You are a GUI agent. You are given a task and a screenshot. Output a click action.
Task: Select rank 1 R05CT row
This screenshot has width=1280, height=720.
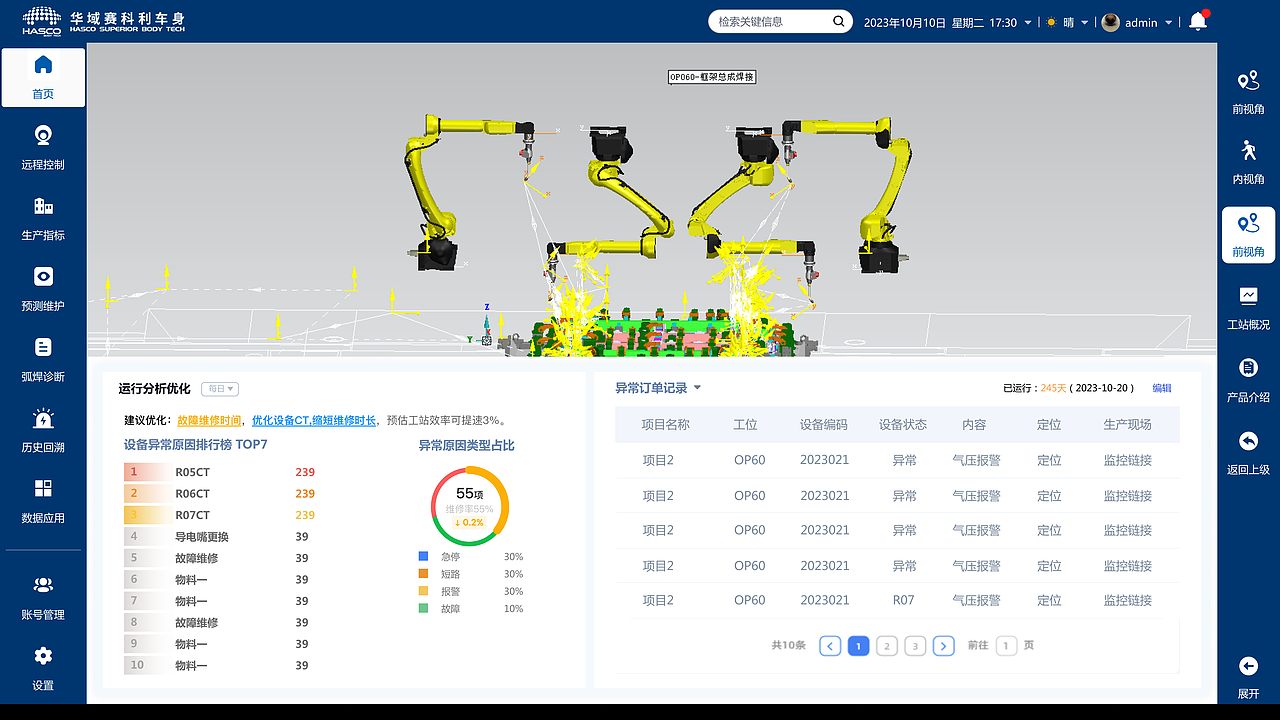click(x=219, y=472)
